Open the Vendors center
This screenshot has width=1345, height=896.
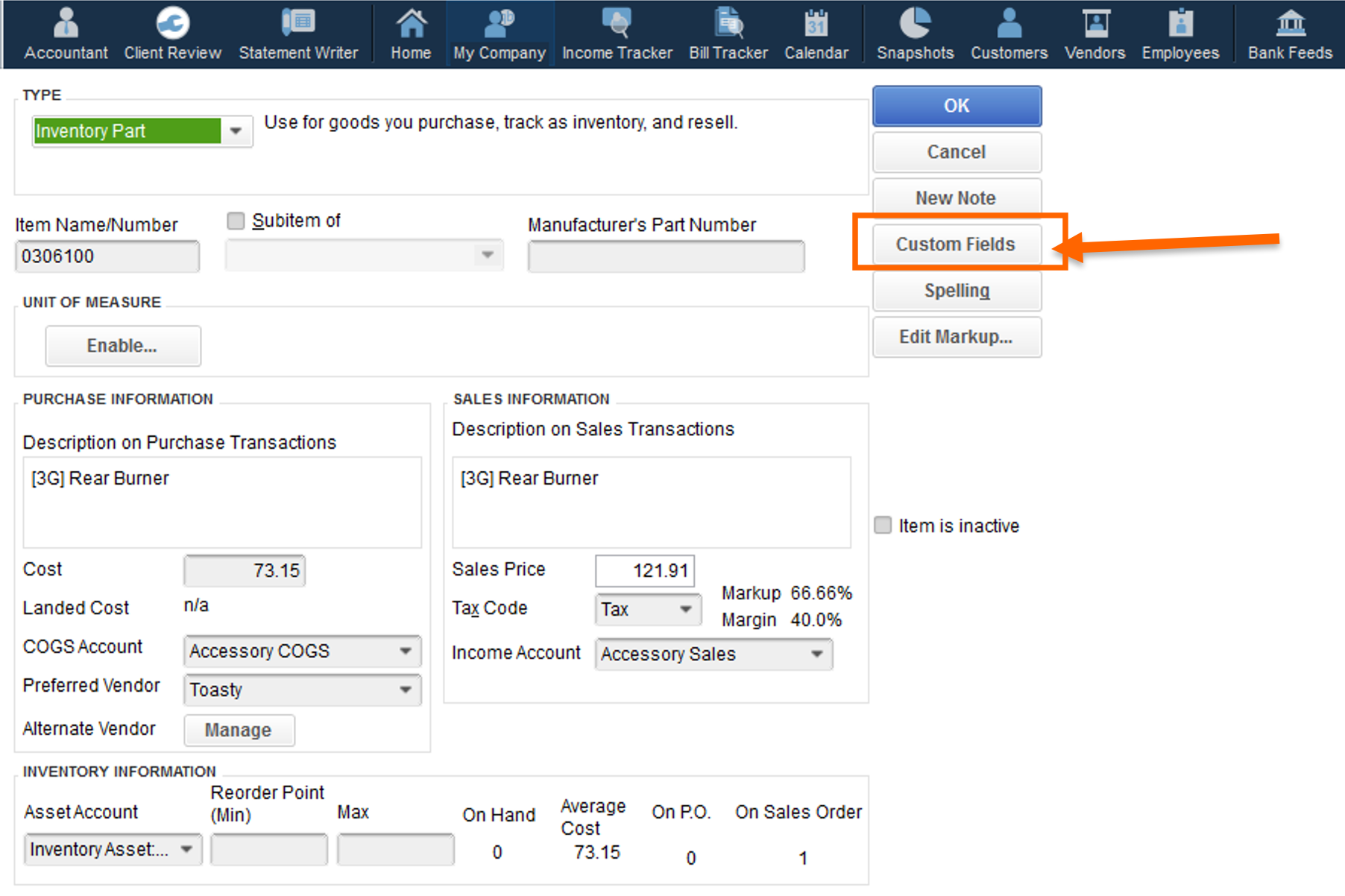(x=1094, y=34)
